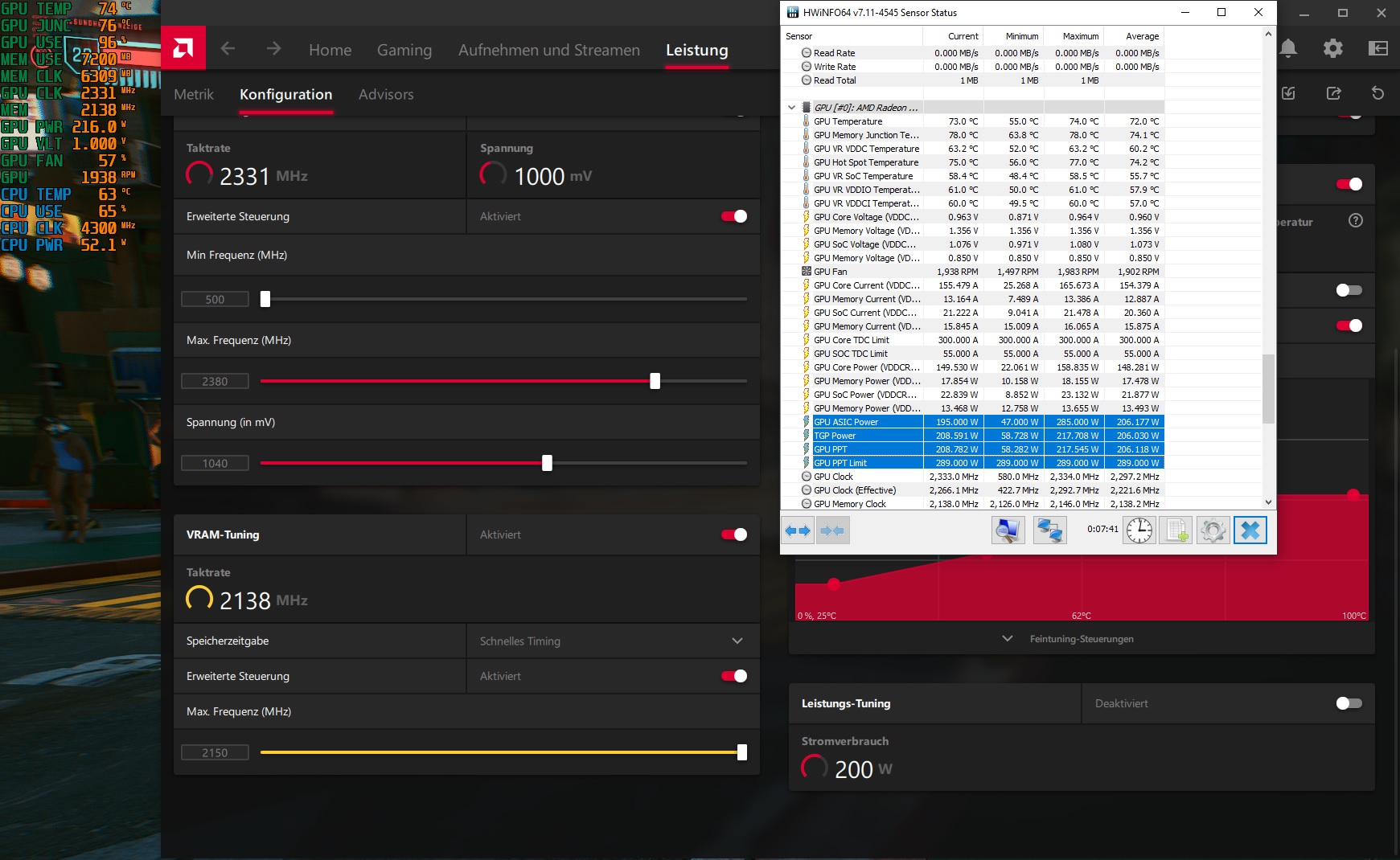The image size is (1400, 860).
Task: Click the VRAM Max. Frequenz yellow slider handle
Action: pos(742,752)
